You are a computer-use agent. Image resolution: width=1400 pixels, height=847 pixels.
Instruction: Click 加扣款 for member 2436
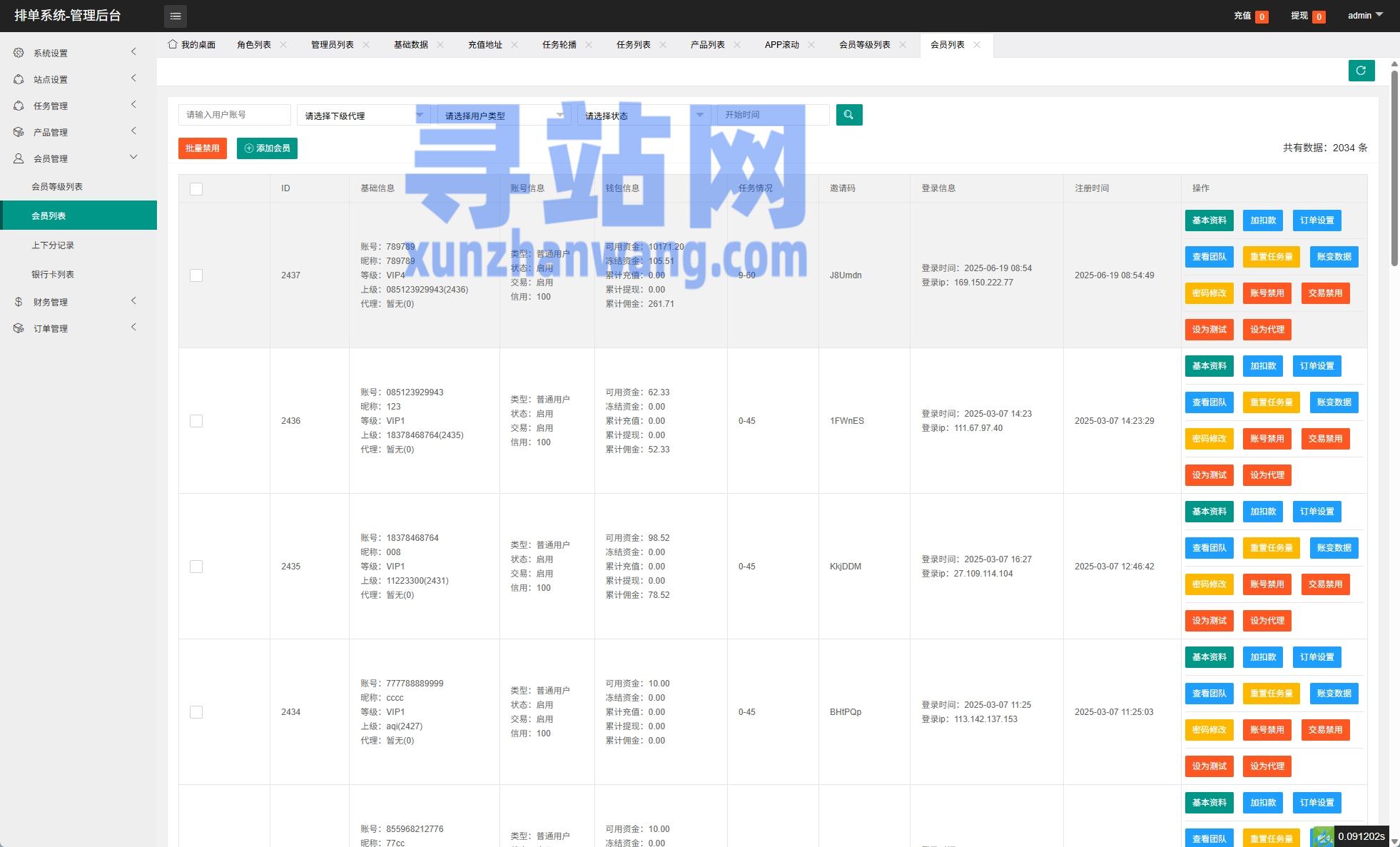[x=1263, y=366]
